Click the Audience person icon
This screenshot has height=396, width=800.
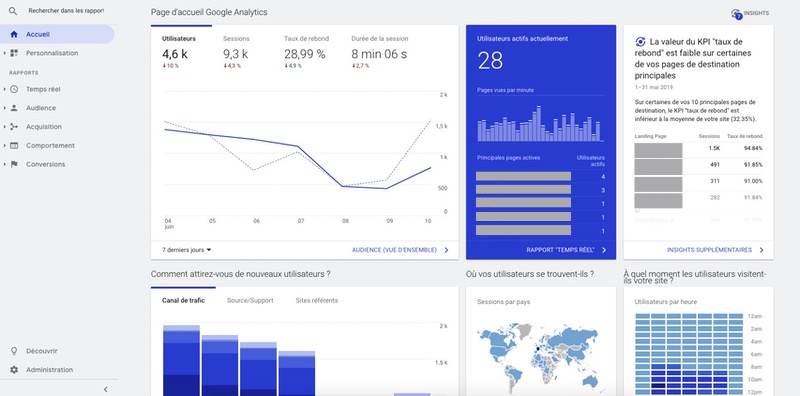[14, 108]
